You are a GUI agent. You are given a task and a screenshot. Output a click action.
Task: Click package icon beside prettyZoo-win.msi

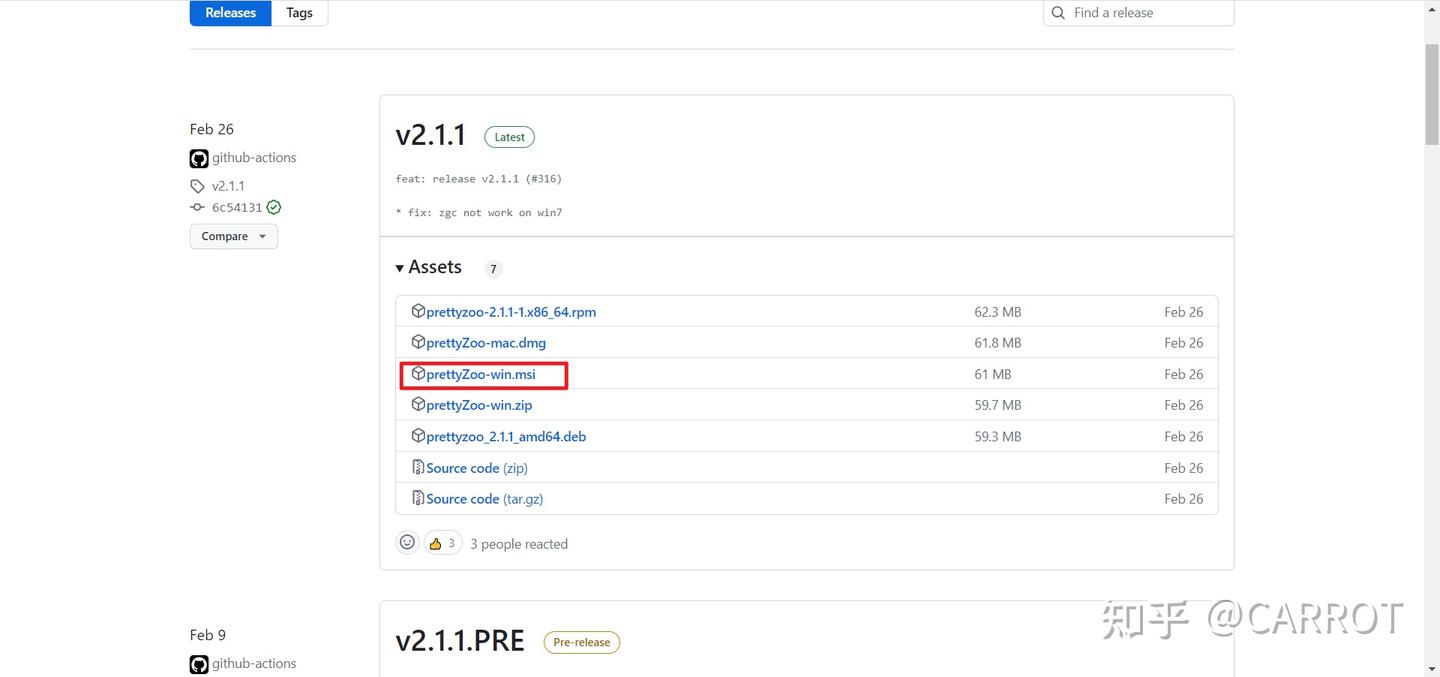click(x=418, y=373)
